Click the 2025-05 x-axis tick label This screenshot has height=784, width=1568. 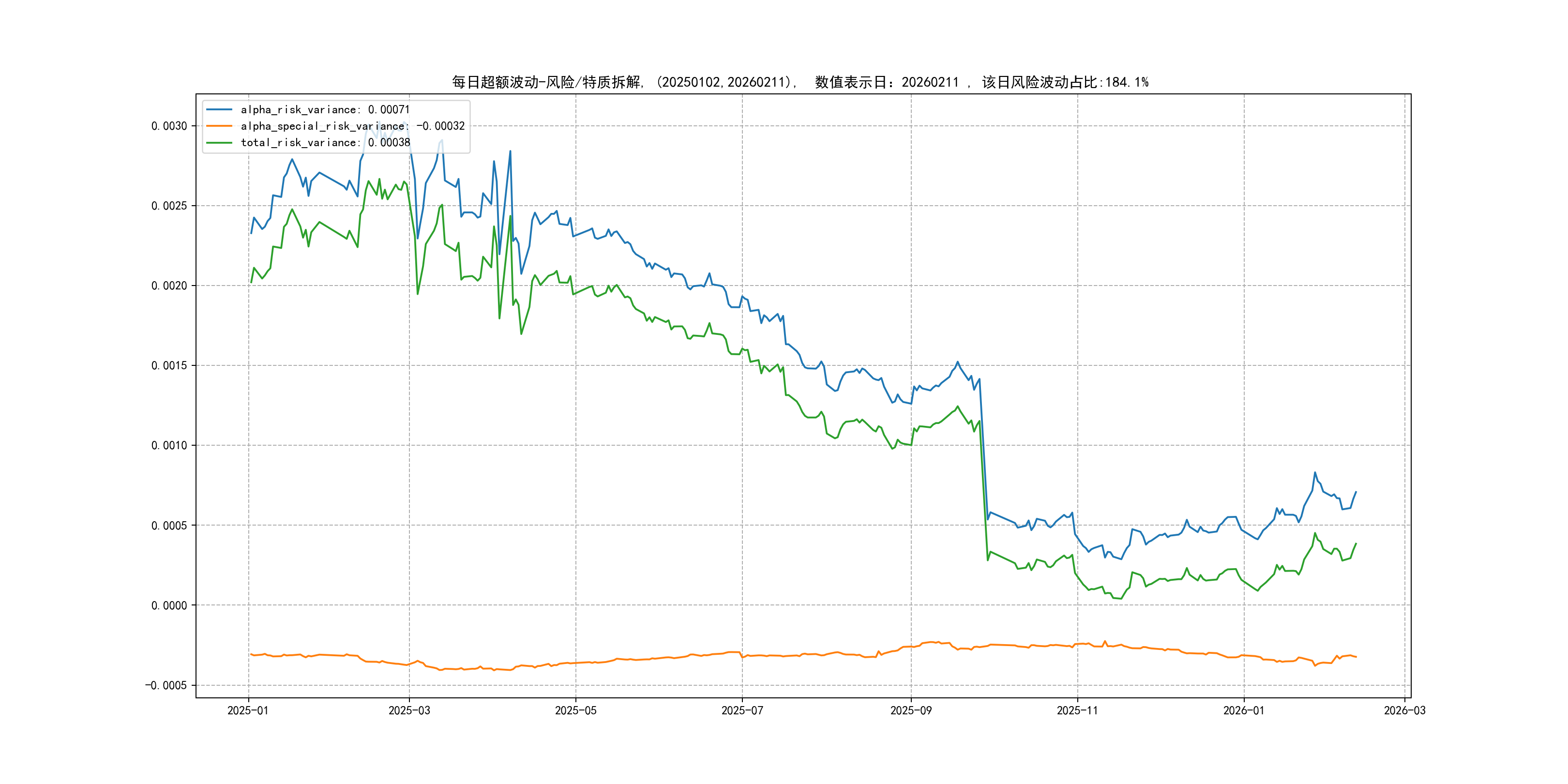(x=575, y=710)
